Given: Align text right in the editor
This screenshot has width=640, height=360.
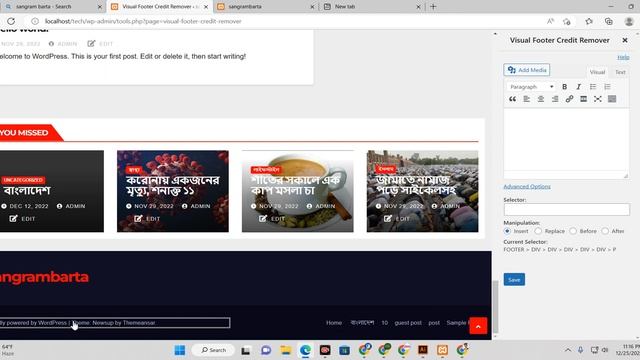Looking at the screenshot, I should tap(555, 99).
